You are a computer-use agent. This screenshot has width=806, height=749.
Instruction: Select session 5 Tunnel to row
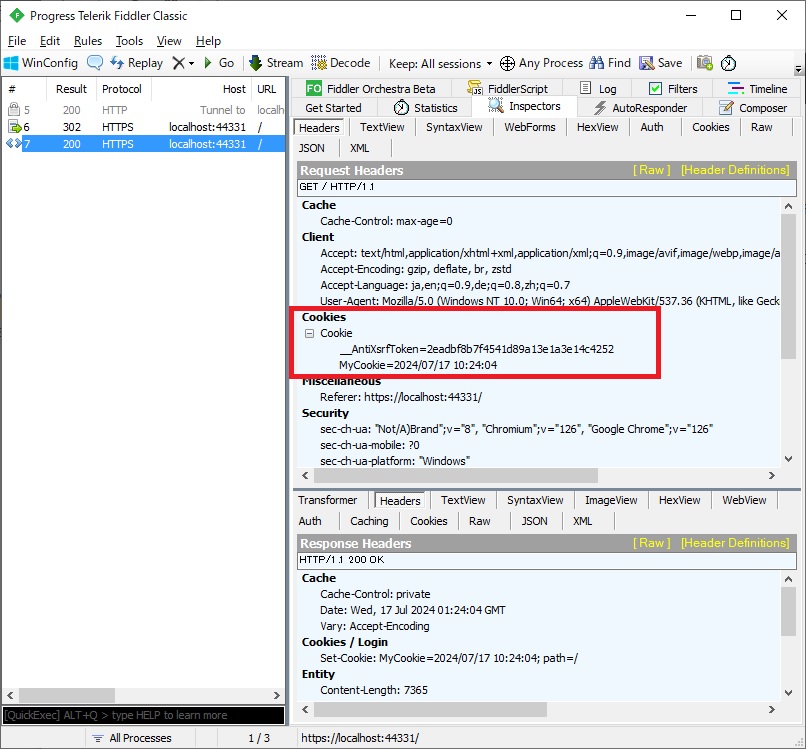(x=144, y=110)
